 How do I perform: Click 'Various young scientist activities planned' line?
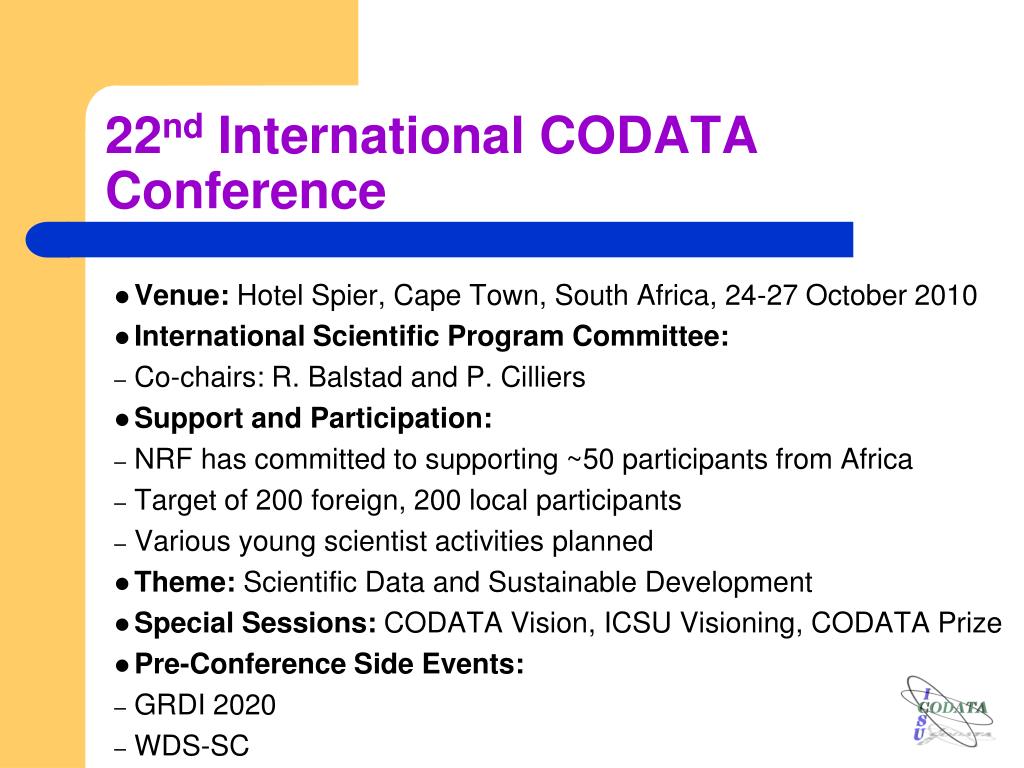394,542
